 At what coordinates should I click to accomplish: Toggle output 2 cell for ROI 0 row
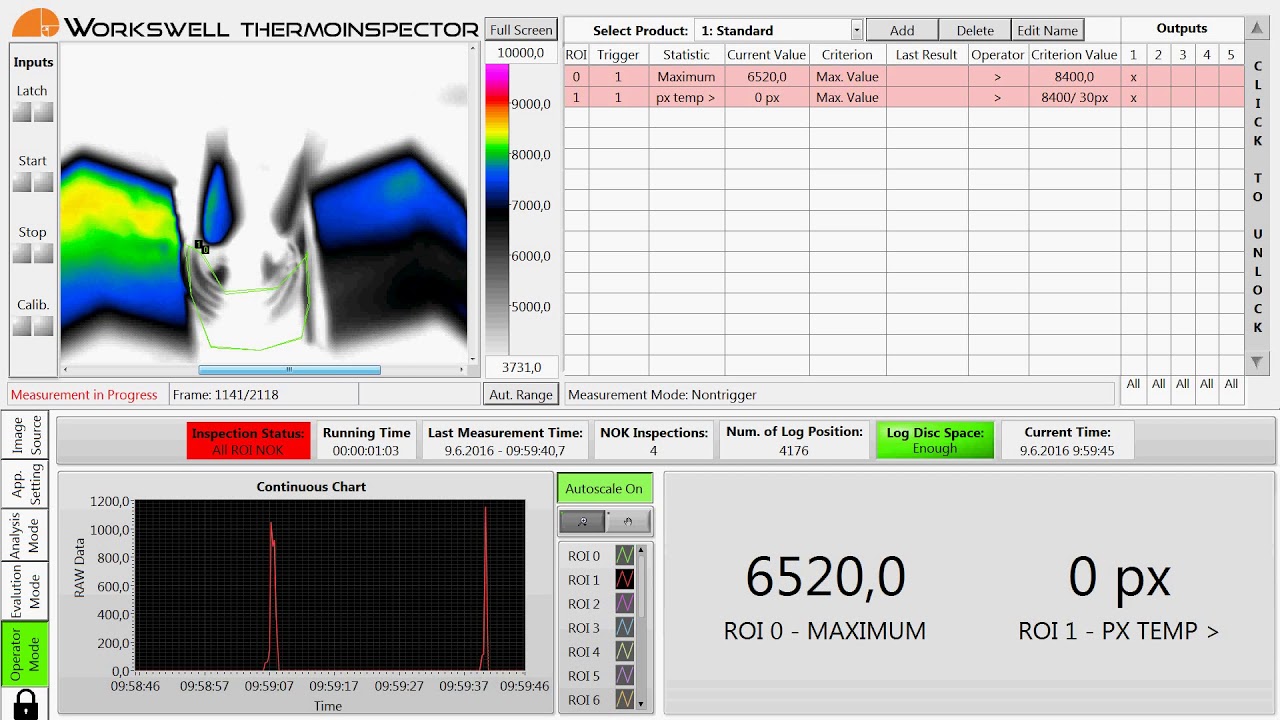1158,77
